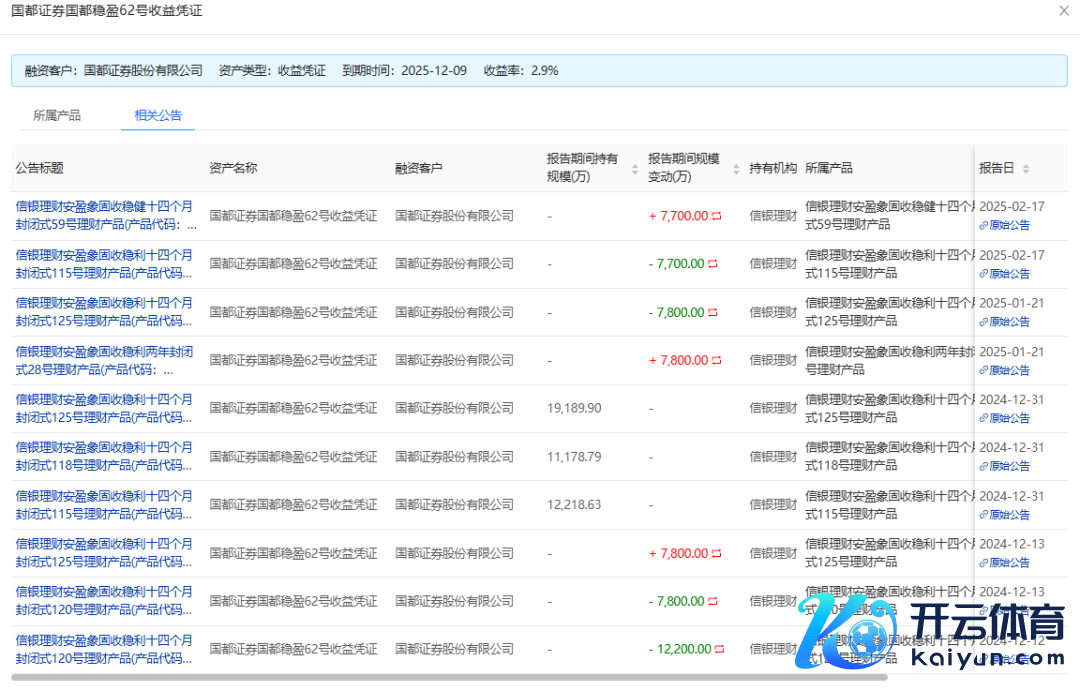Click the swap icon beside -7,700.00

tap(712, 264)
